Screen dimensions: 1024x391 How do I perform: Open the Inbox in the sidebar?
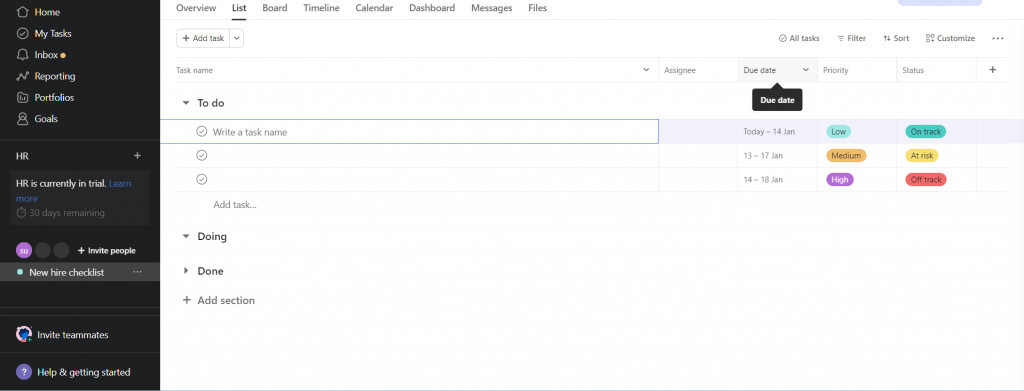tap(40, 55)
